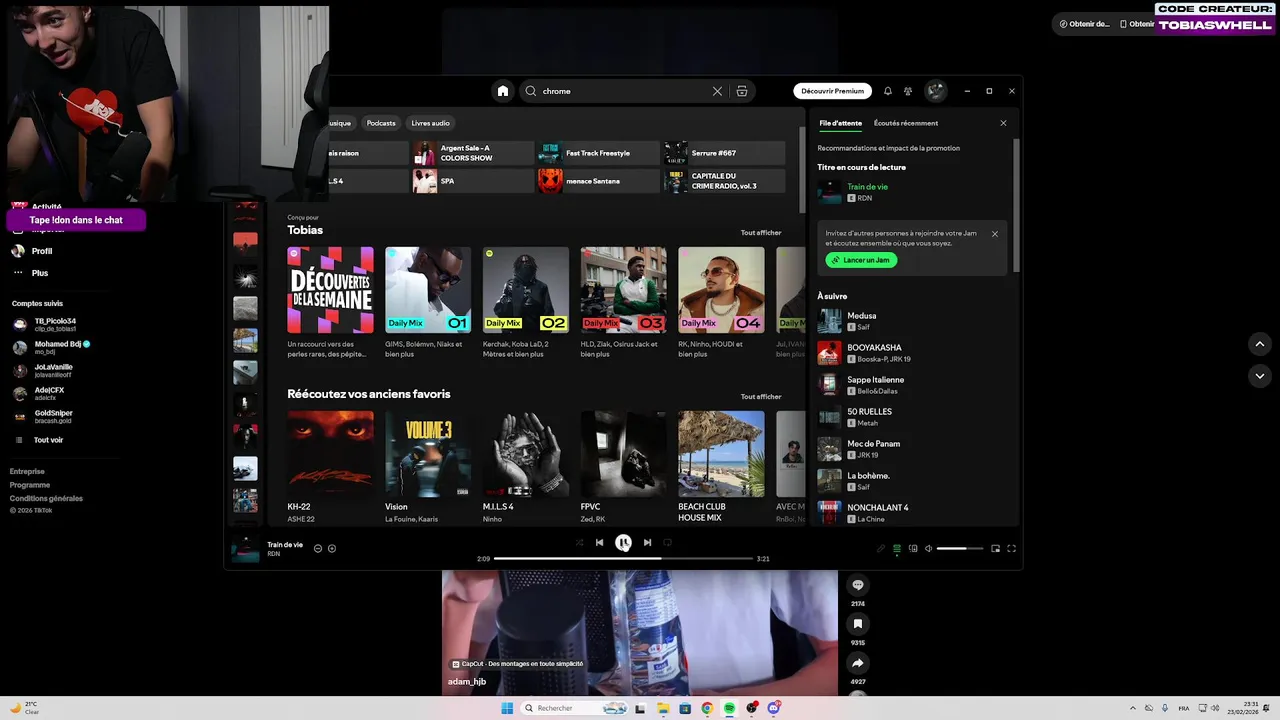Screen dimensions: 1280x720
Task: Add Train de vie to liked songs
Action: coord(332,548)
